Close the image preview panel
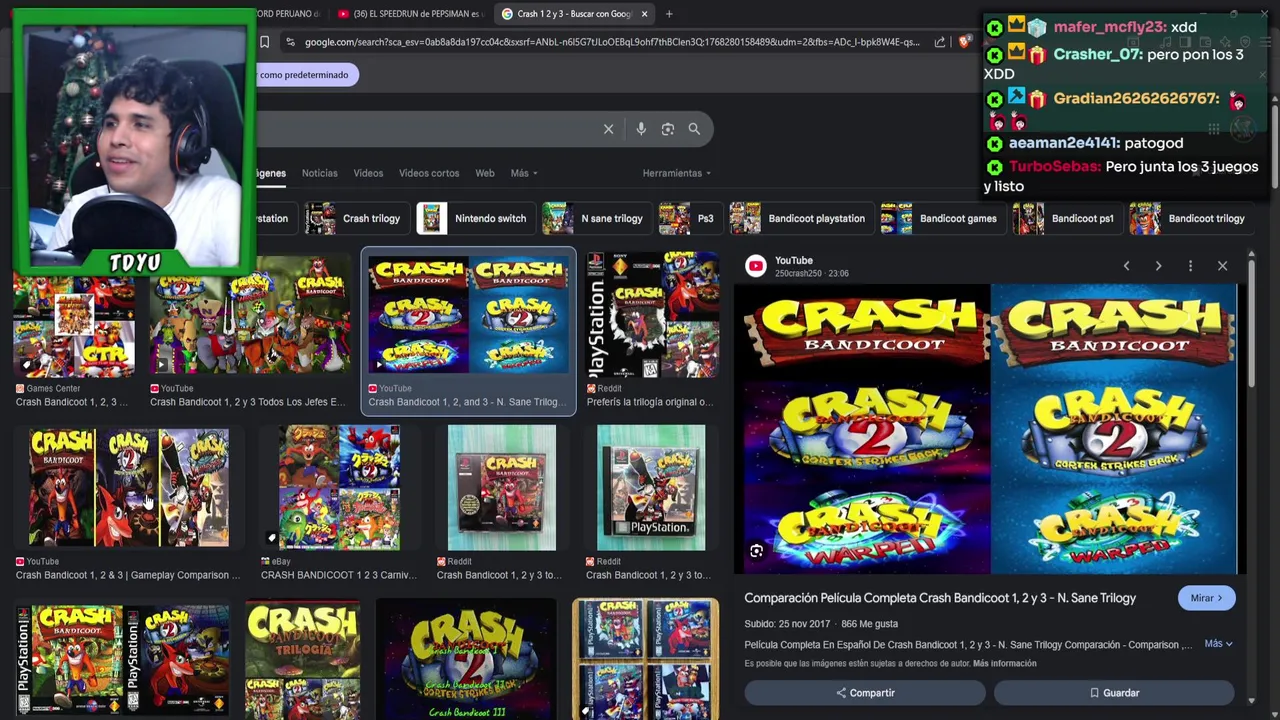 point(1222,266)
